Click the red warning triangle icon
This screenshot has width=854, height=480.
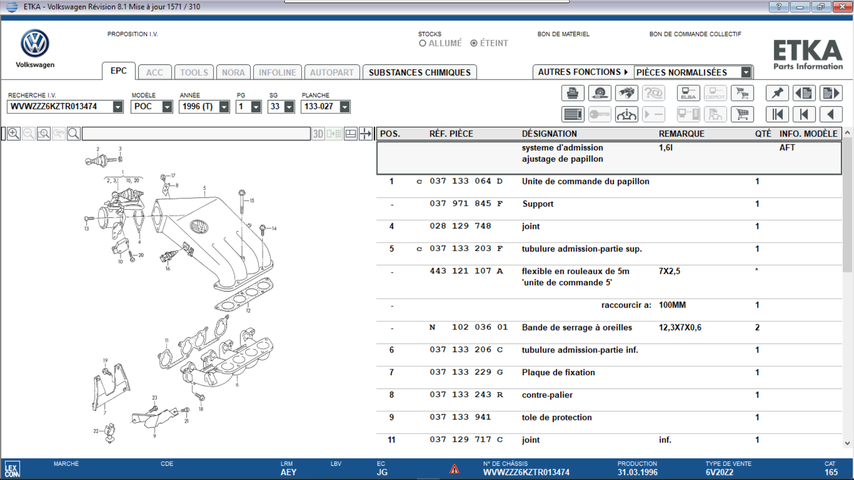point(454,469)
